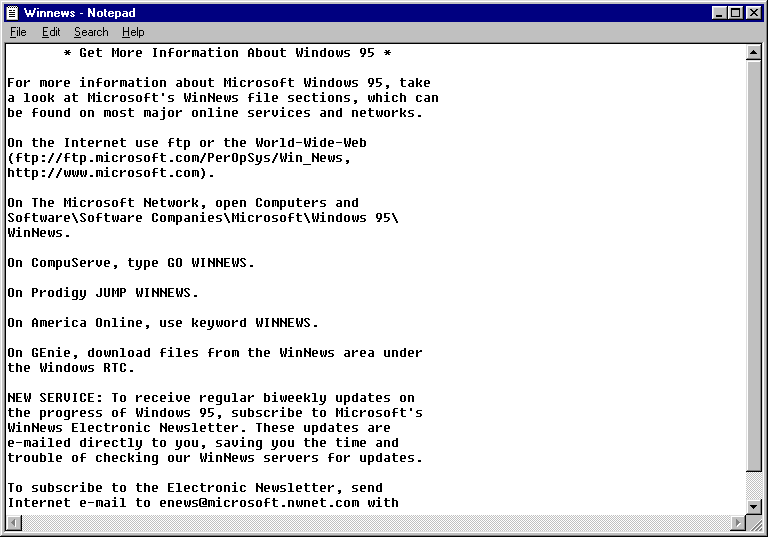Open the Help menu
The width and height of the screenshot is (768, 537).
coord(133,32)
